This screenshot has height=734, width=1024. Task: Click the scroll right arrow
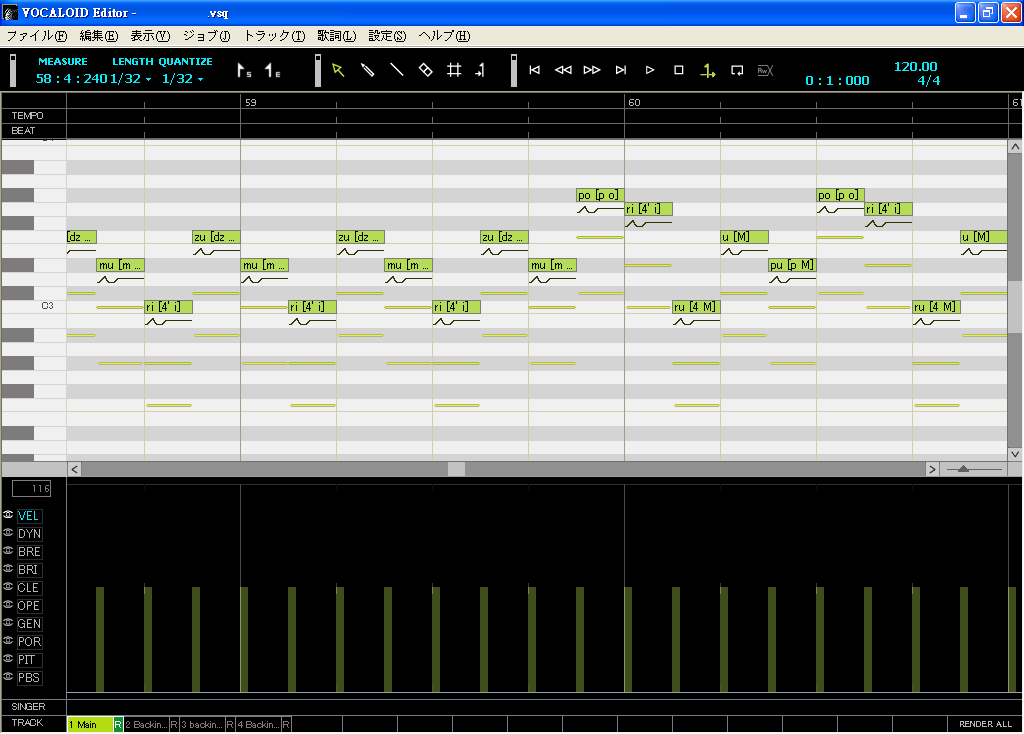pos(932,469)
